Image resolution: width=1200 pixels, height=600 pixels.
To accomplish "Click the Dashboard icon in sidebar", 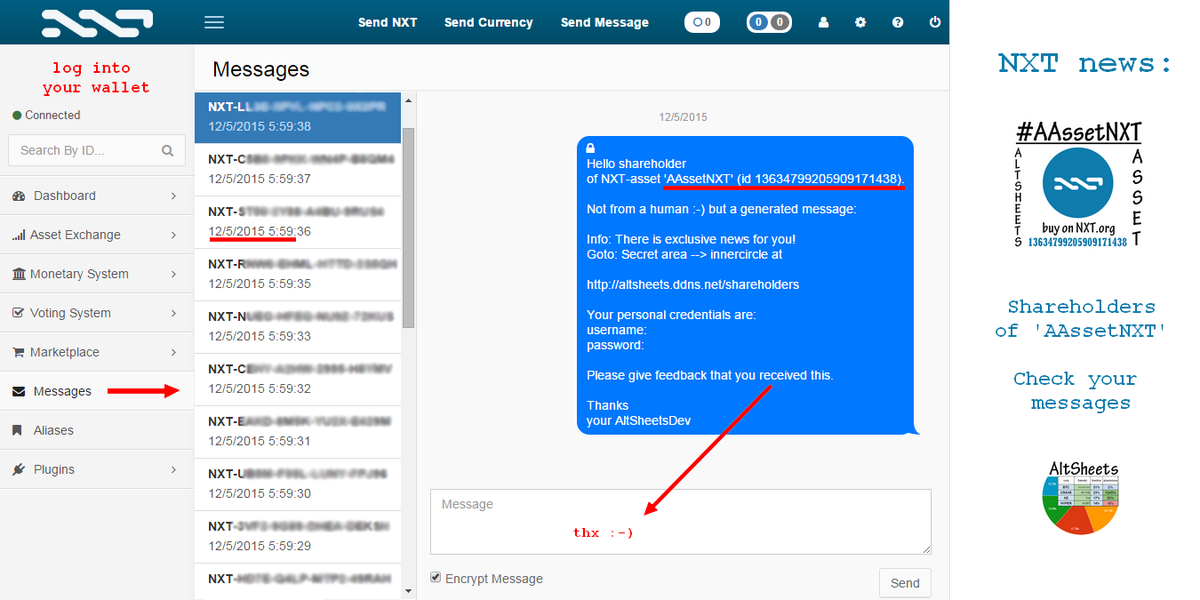I will pyautogui.click(x=19, y=196).
